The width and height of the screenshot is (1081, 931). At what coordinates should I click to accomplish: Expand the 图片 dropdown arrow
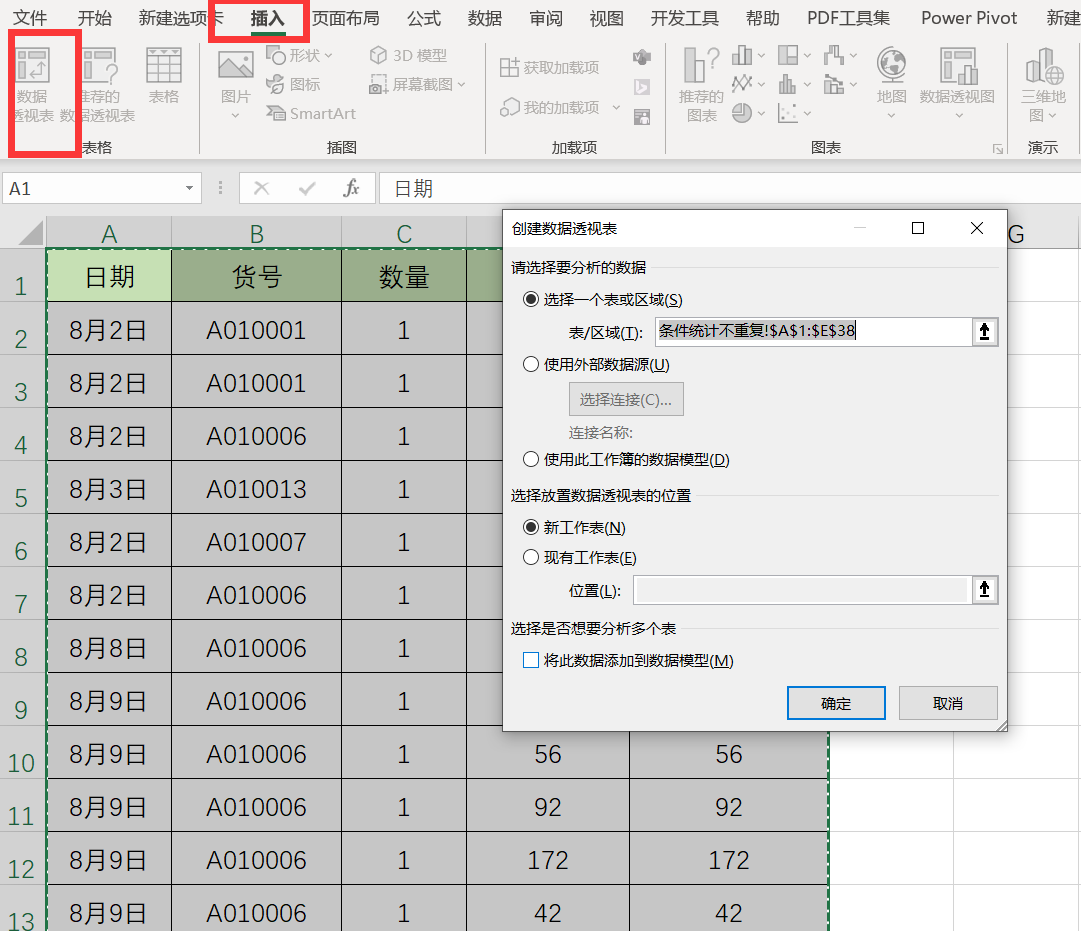tap(235, 115)
